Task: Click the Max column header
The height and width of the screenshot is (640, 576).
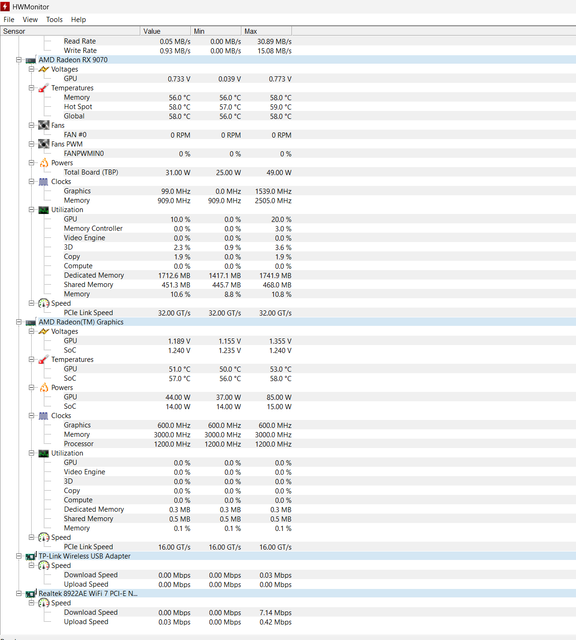Action: click(x=266, y=31)
